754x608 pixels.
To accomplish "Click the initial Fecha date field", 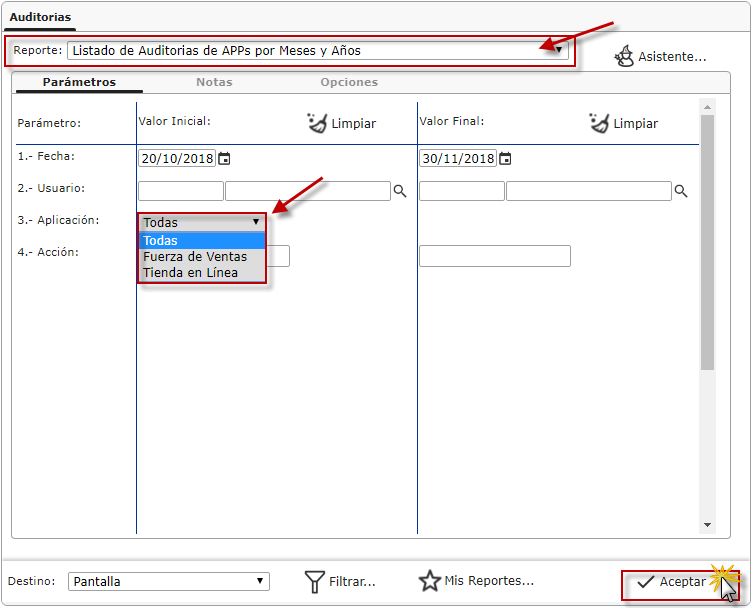I will point(177,158).
